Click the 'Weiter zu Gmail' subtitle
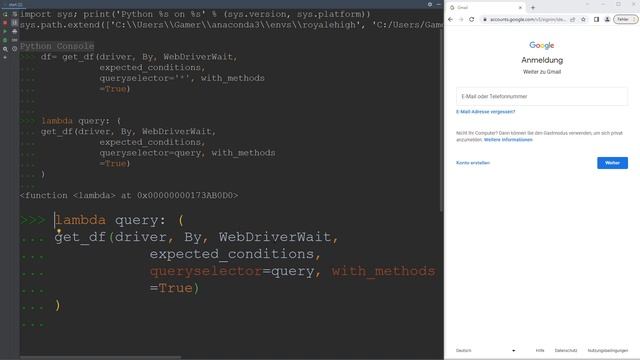640x360 pixels. [x=542, y=72]
